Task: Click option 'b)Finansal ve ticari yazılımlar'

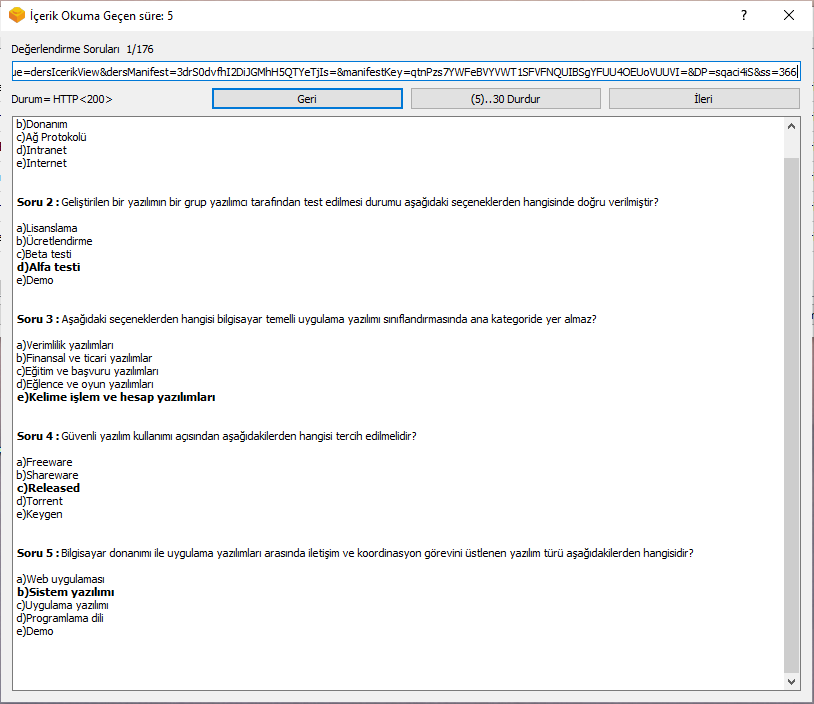Action: (84, 358)
